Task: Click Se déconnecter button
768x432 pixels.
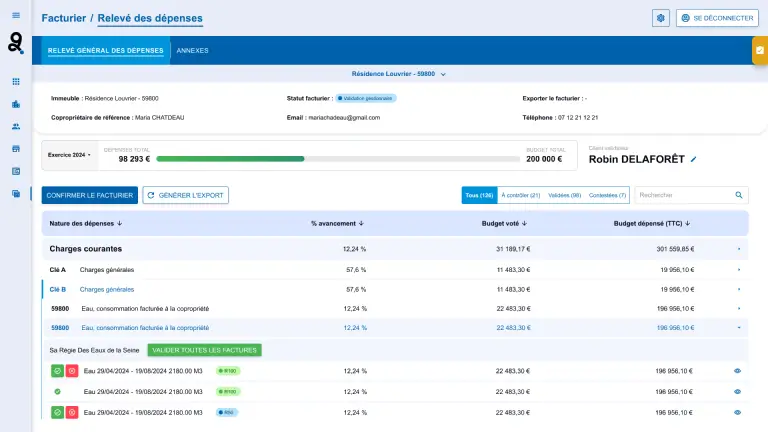Action: [x=717, y=18]
